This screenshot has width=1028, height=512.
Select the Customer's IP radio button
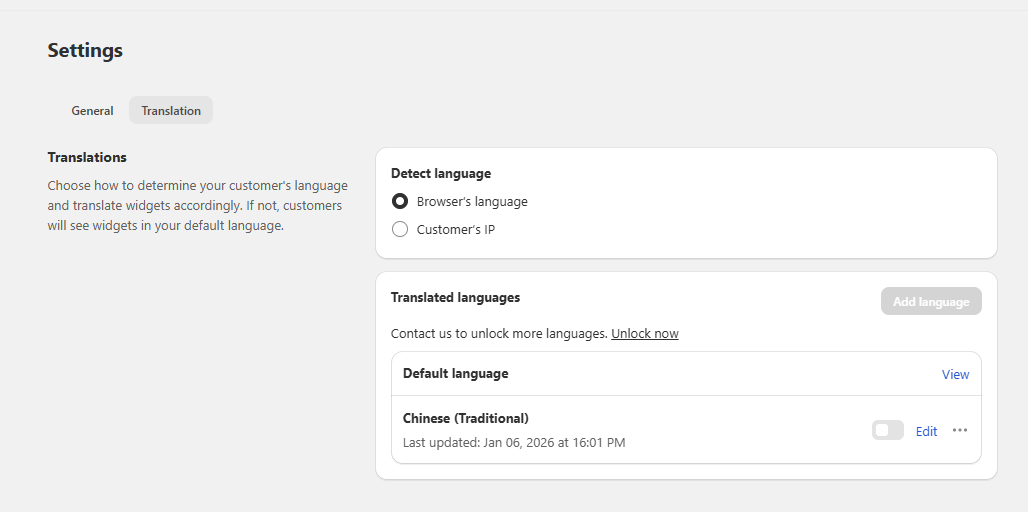pos(400,229)
